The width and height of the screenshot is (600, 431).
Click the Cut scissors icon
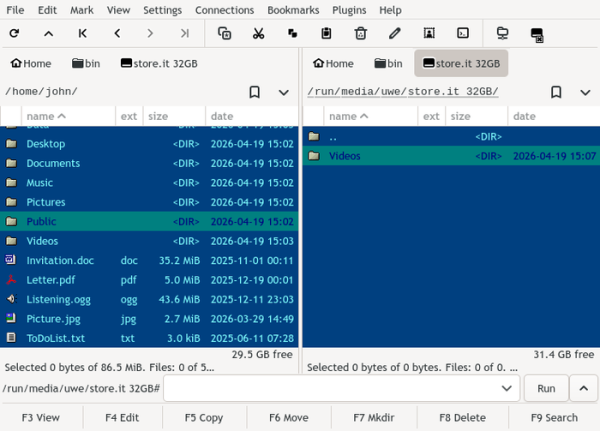click(x=259, y=33)
